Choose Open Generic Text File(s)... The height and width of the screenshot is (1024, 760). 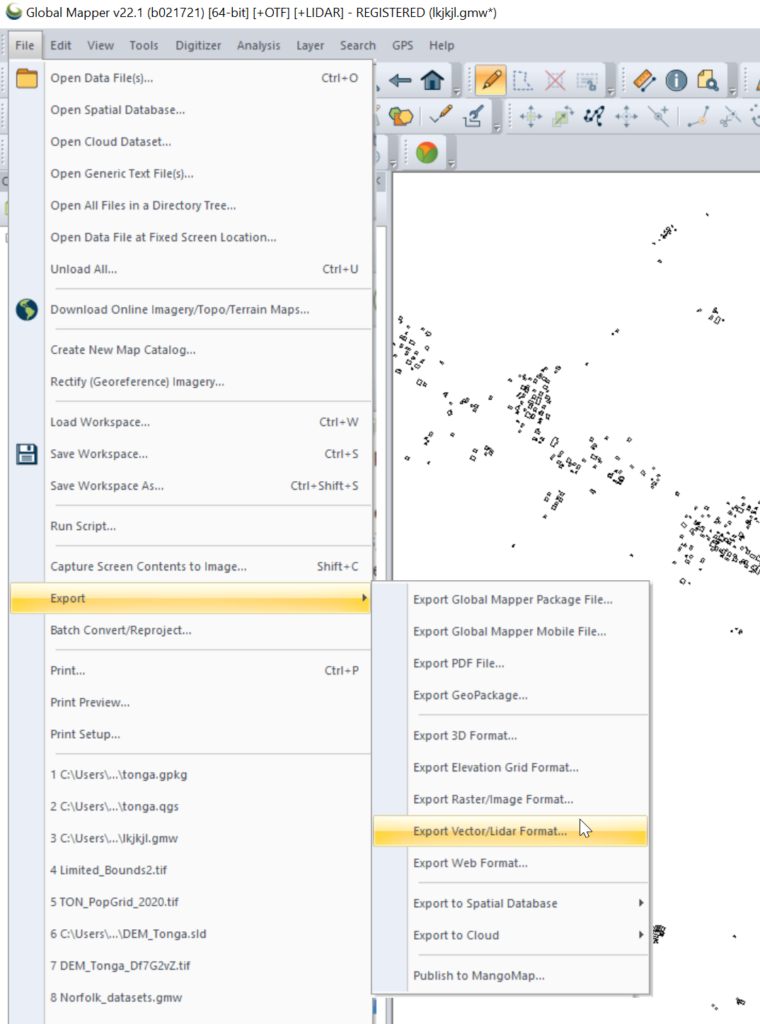click(x=191, y=174)
